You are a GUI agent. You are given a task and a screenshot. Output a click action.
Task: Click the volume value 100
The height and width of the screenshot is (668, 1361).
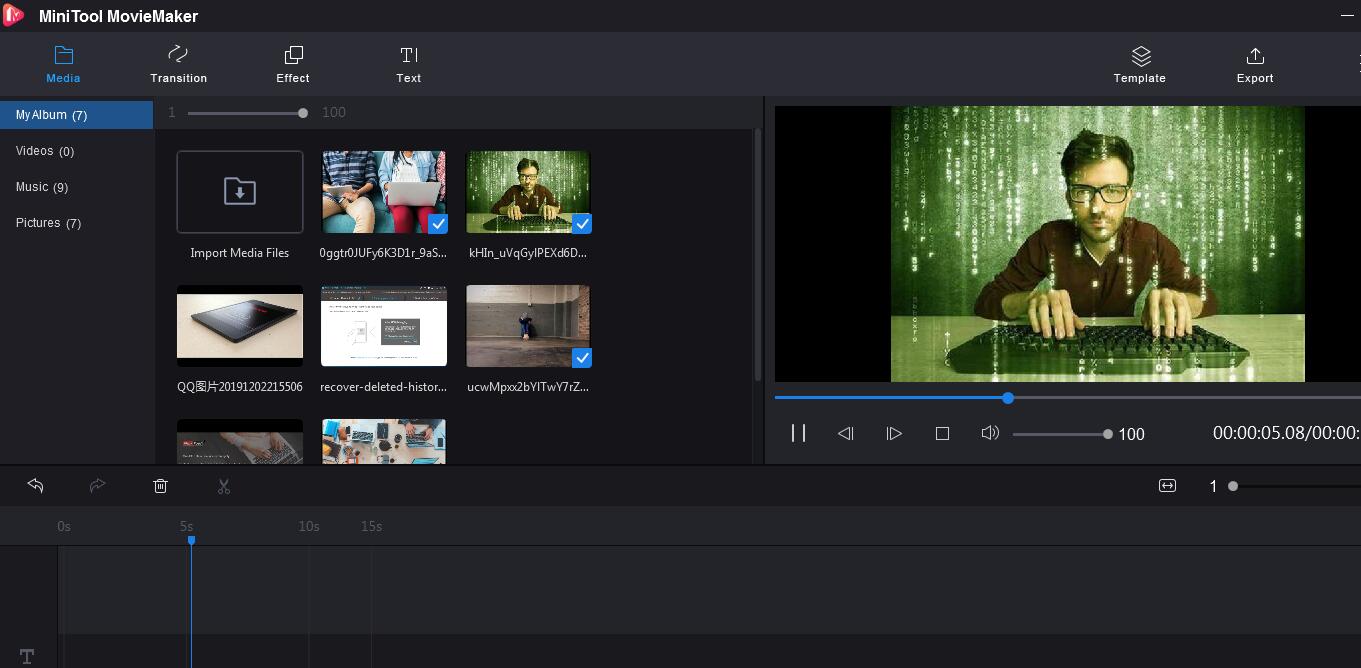click(1131, 434)
